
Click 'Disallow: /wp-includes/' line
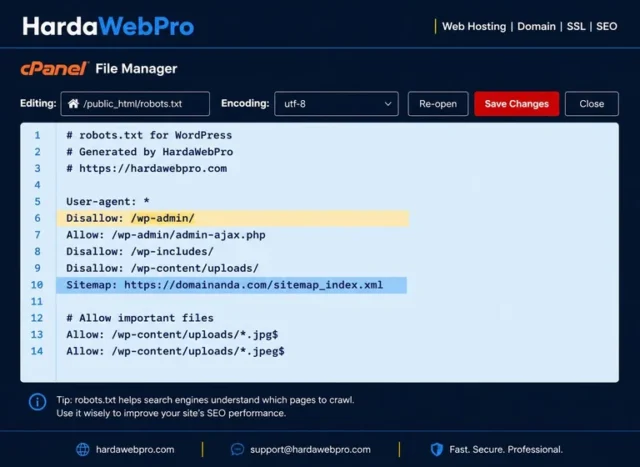(x=140, y=251)
